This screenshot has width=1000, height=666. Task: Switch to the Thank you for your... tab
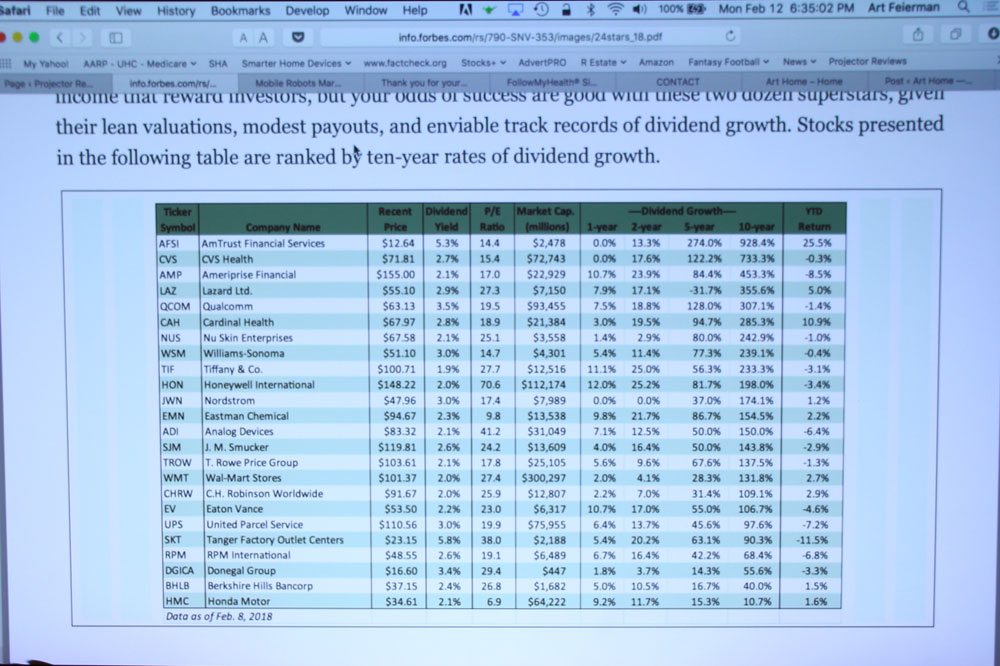point(423,82)
